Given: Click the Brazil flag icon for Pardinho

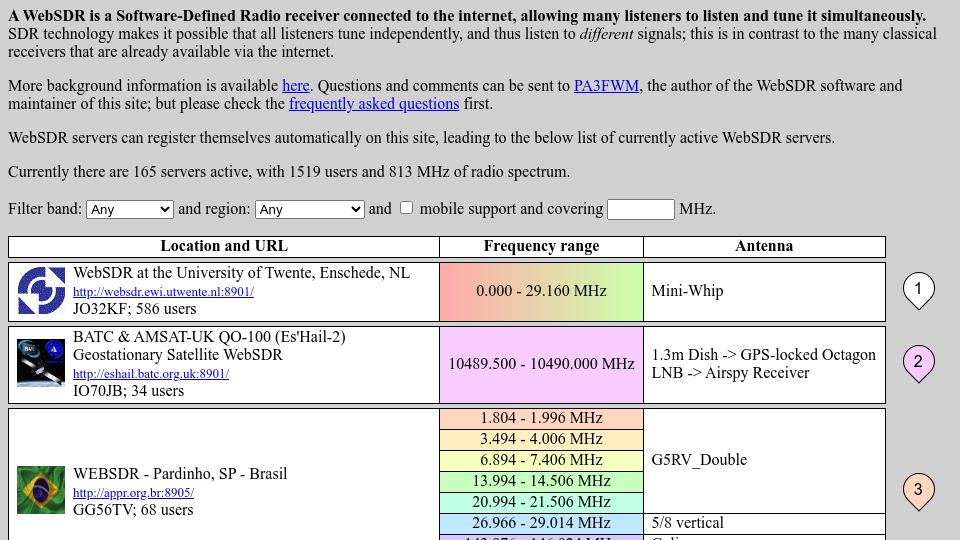Looking at the screenshot, I should 41,490.
